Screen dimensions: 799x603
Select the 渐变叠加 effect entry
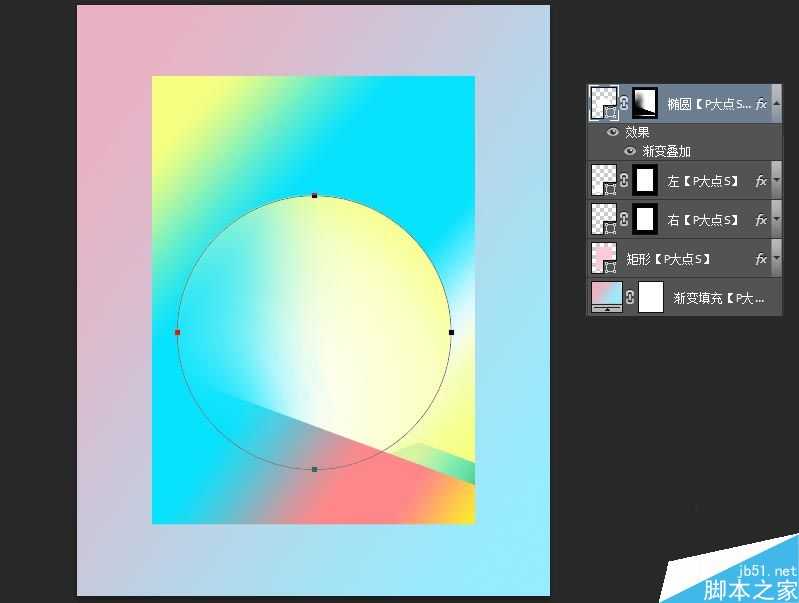point(667,151)
